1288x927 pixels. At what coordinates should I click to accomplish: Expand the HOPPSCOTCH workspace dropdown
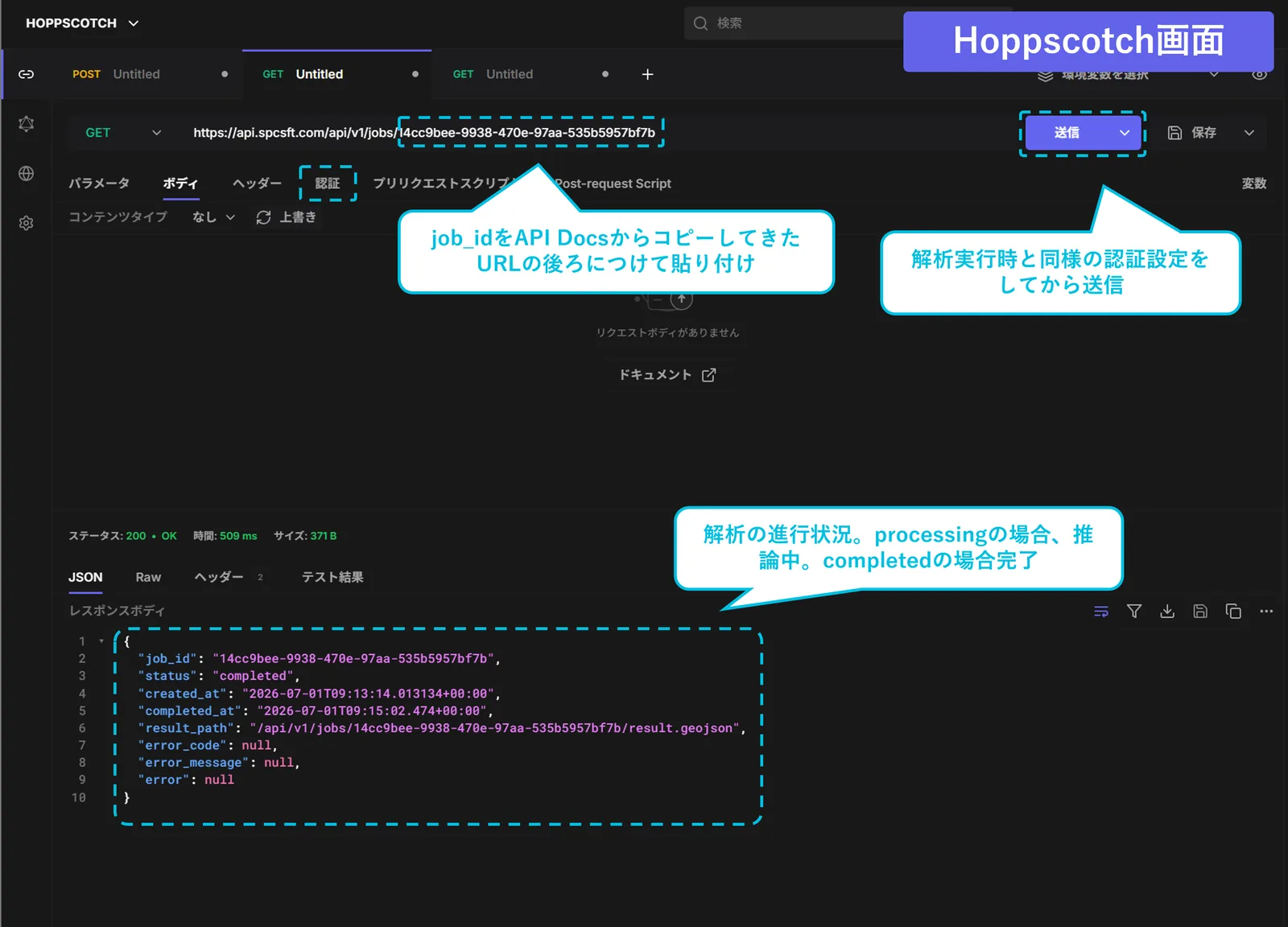click(82, 23)
